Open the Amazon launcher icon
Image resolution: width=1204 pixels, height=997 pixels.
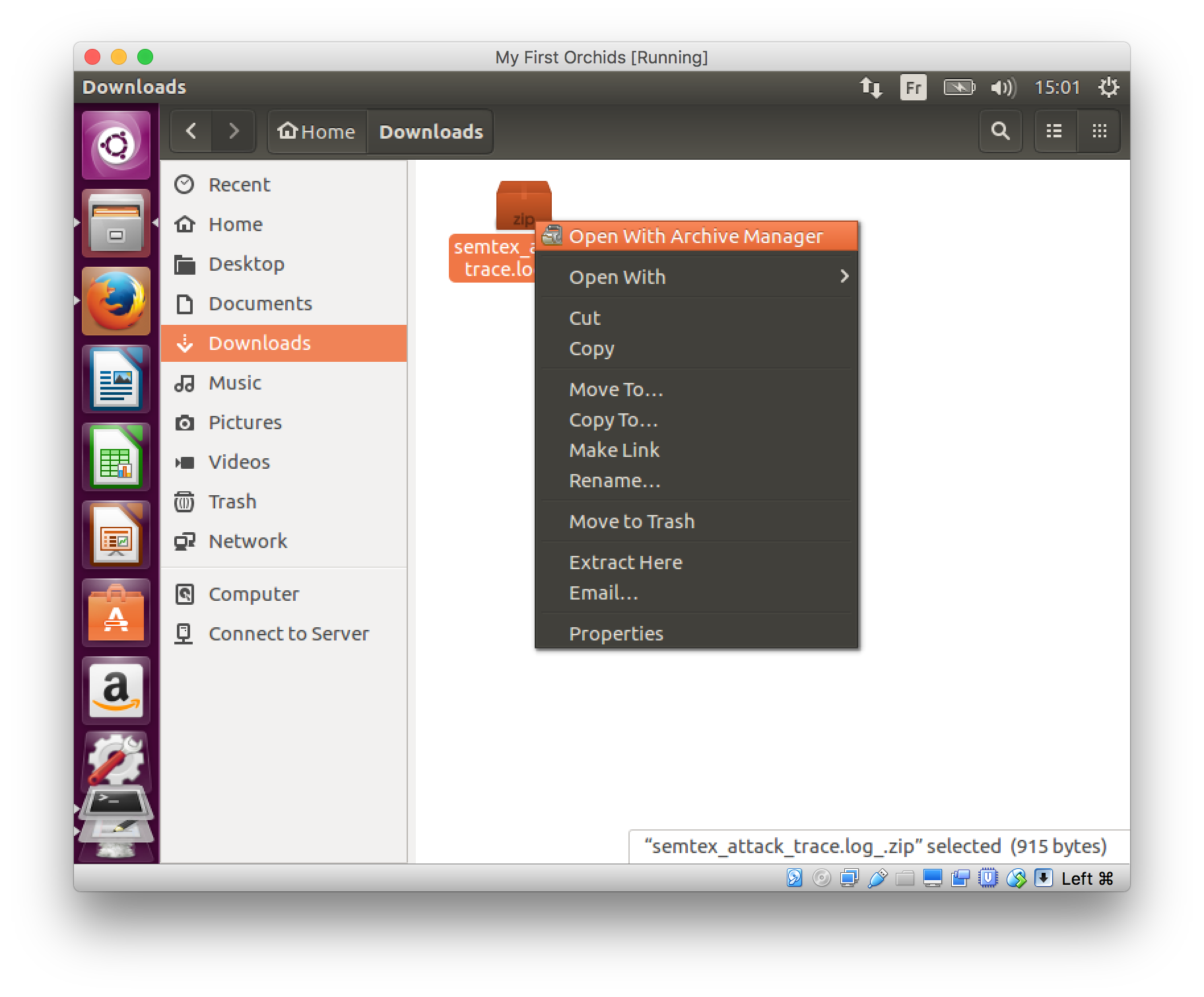116,690
